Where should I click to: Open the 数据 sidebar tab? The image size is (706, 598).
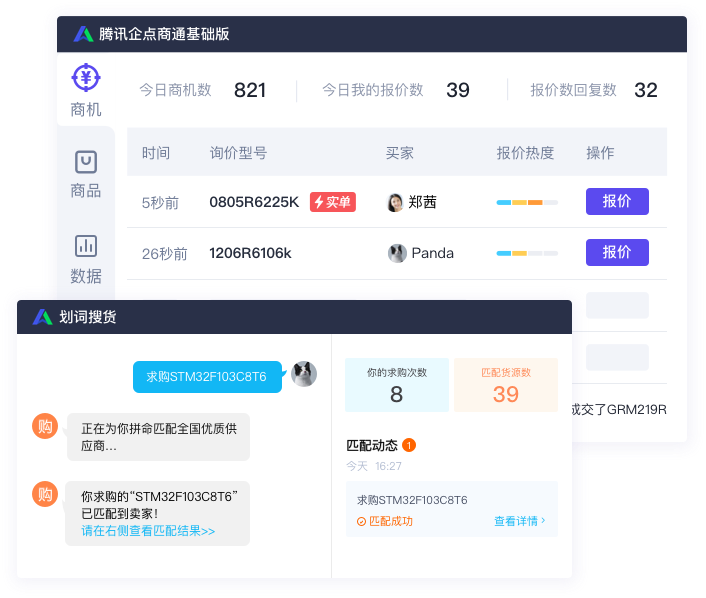pos(86,259)
